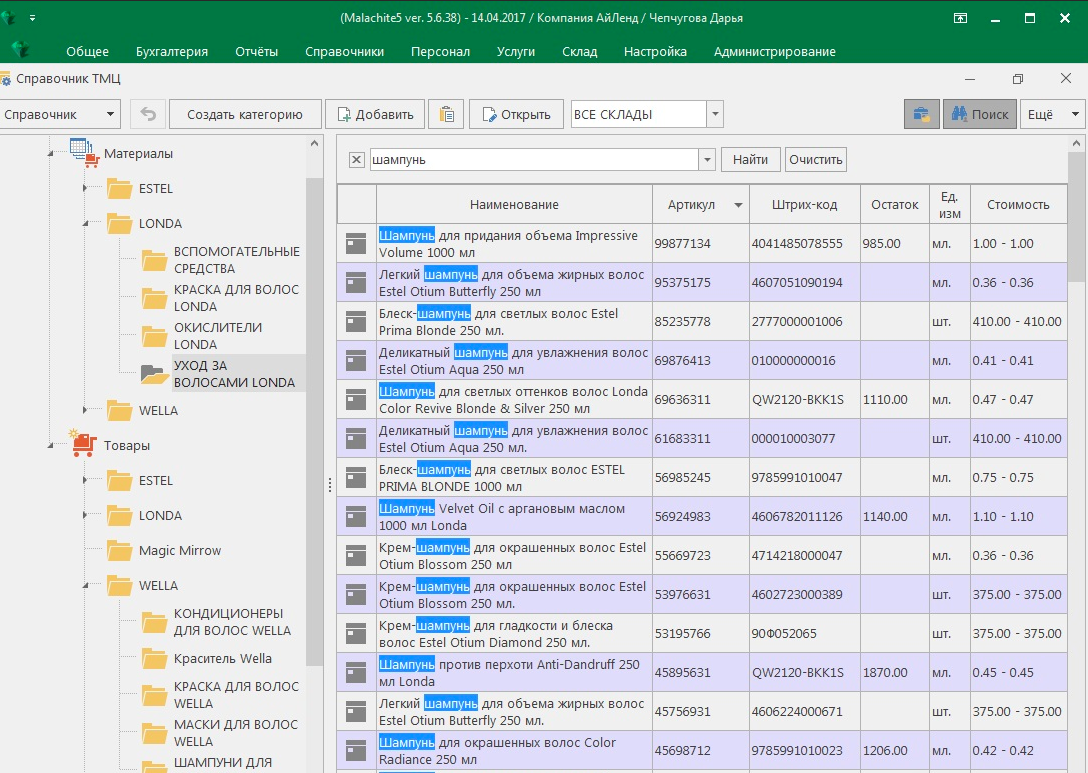This screenshot has height=773, width=1088.
Task: Click the briefcase icon next to Поиск
Action: pyautogui.click(x=921, y=114)
